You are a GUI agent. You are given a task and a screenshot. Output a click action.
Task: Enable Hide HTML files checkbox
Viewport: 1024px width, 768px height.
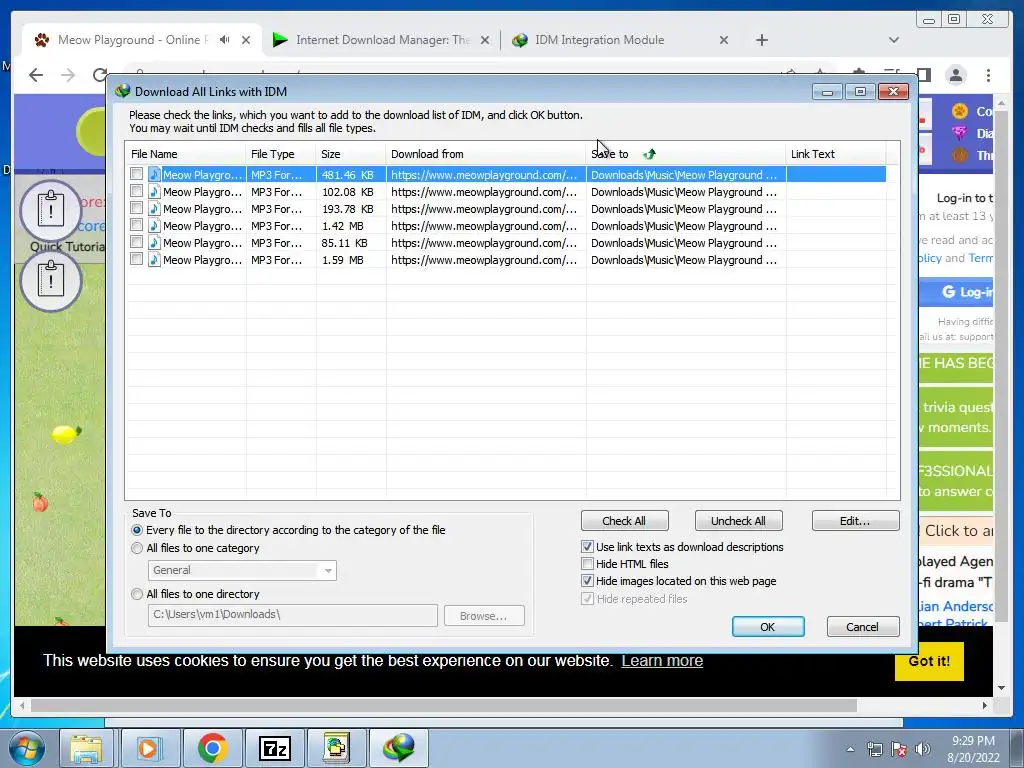(x=587, y=564)
